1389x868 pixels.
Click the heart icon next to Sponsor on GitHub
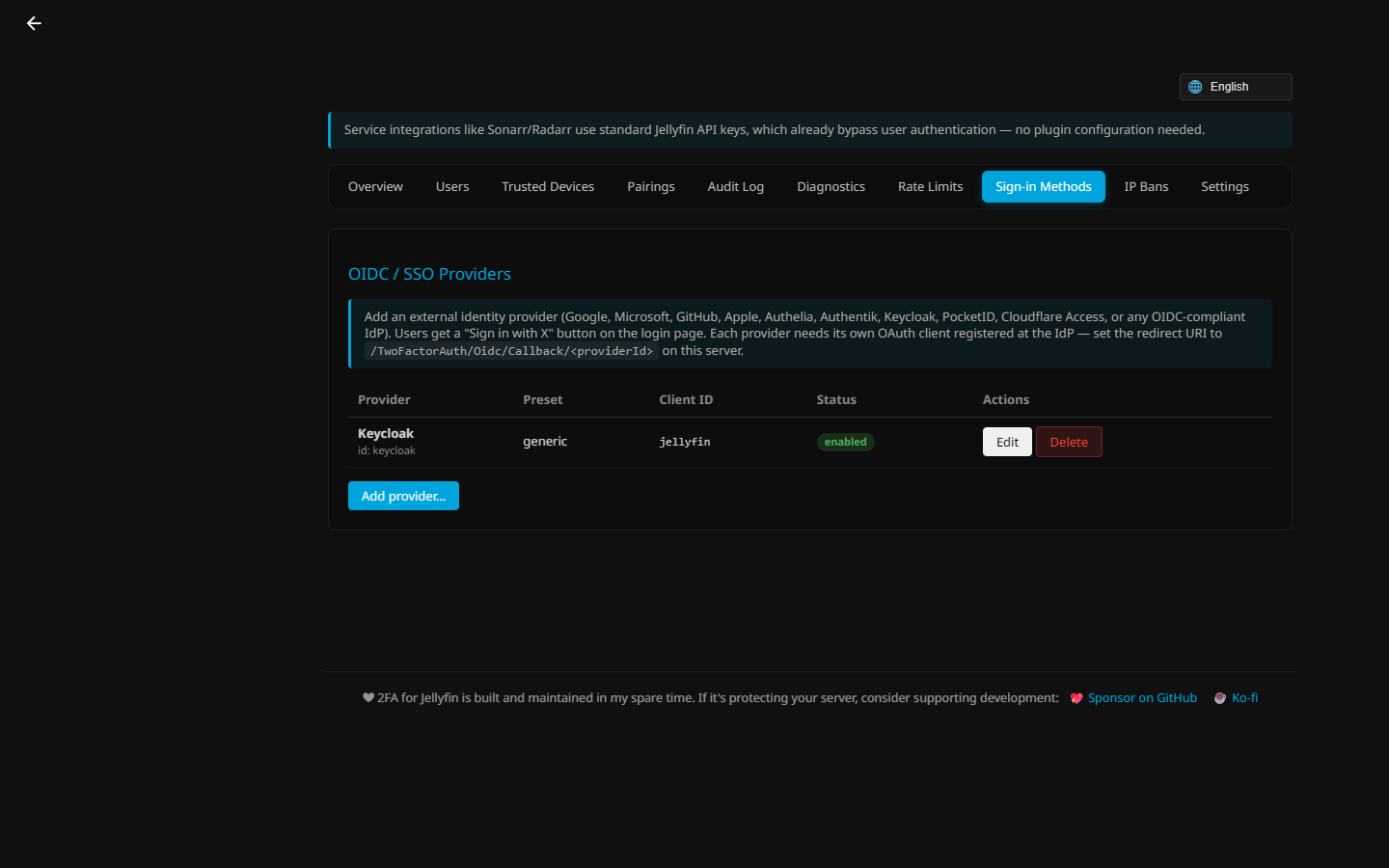[x=1076, y=698]
